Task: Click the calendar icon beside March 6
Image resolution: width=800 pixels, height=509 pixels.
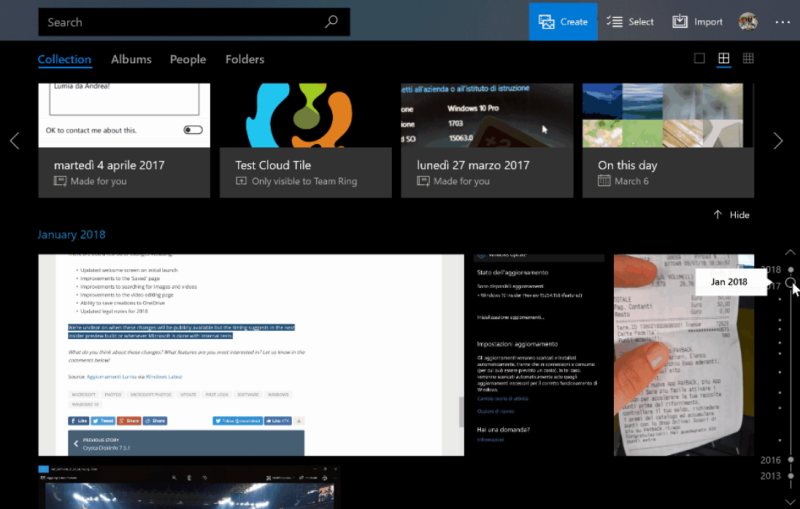Action: click(604, 181)
